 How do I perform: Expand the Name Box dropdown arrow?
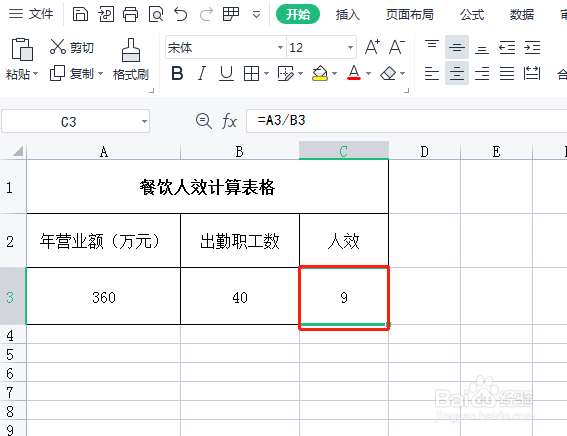pyautogui.click(x=144, y=121)
